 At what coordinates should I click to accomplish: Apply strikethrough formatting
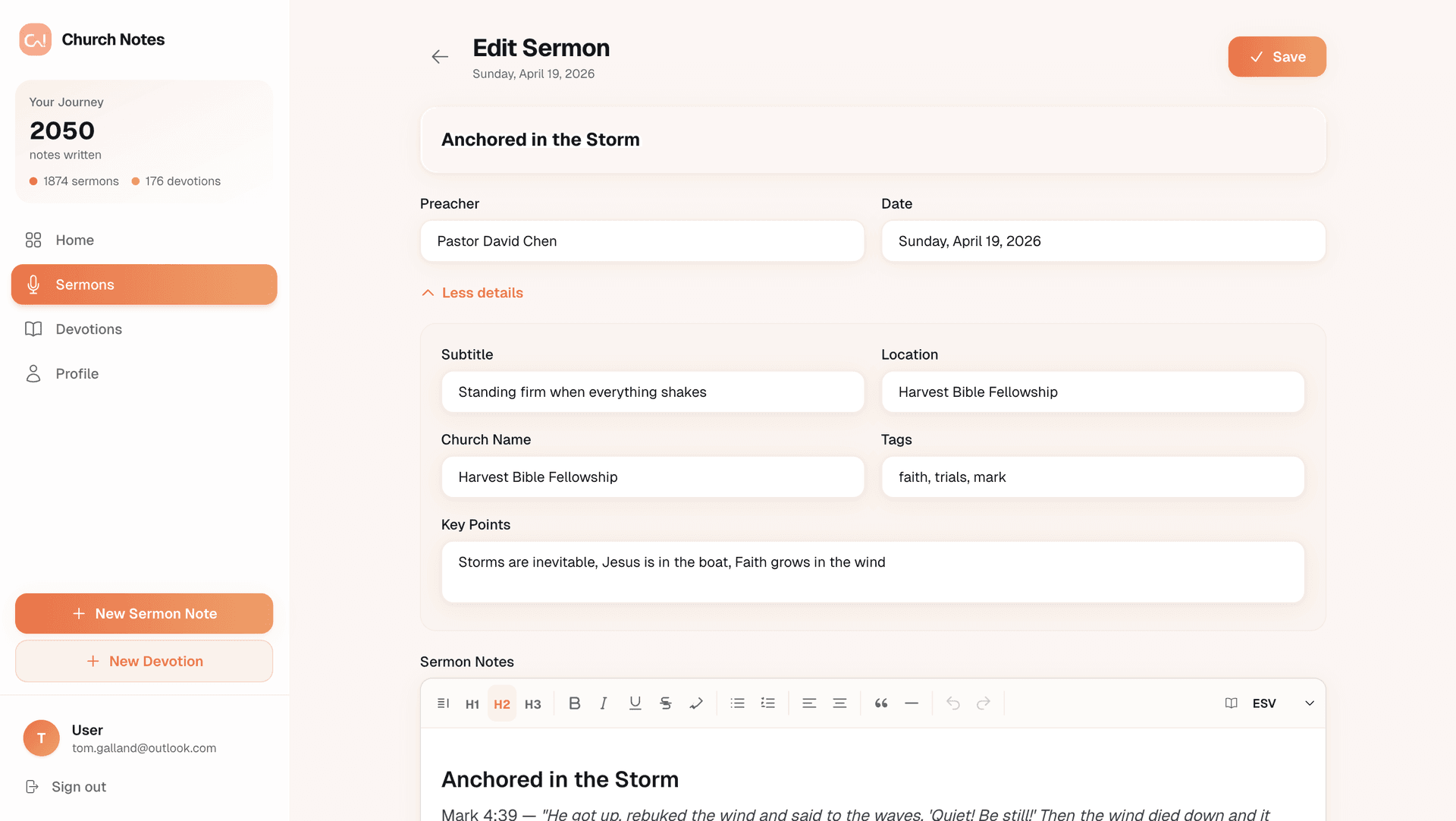pos(665,703)
